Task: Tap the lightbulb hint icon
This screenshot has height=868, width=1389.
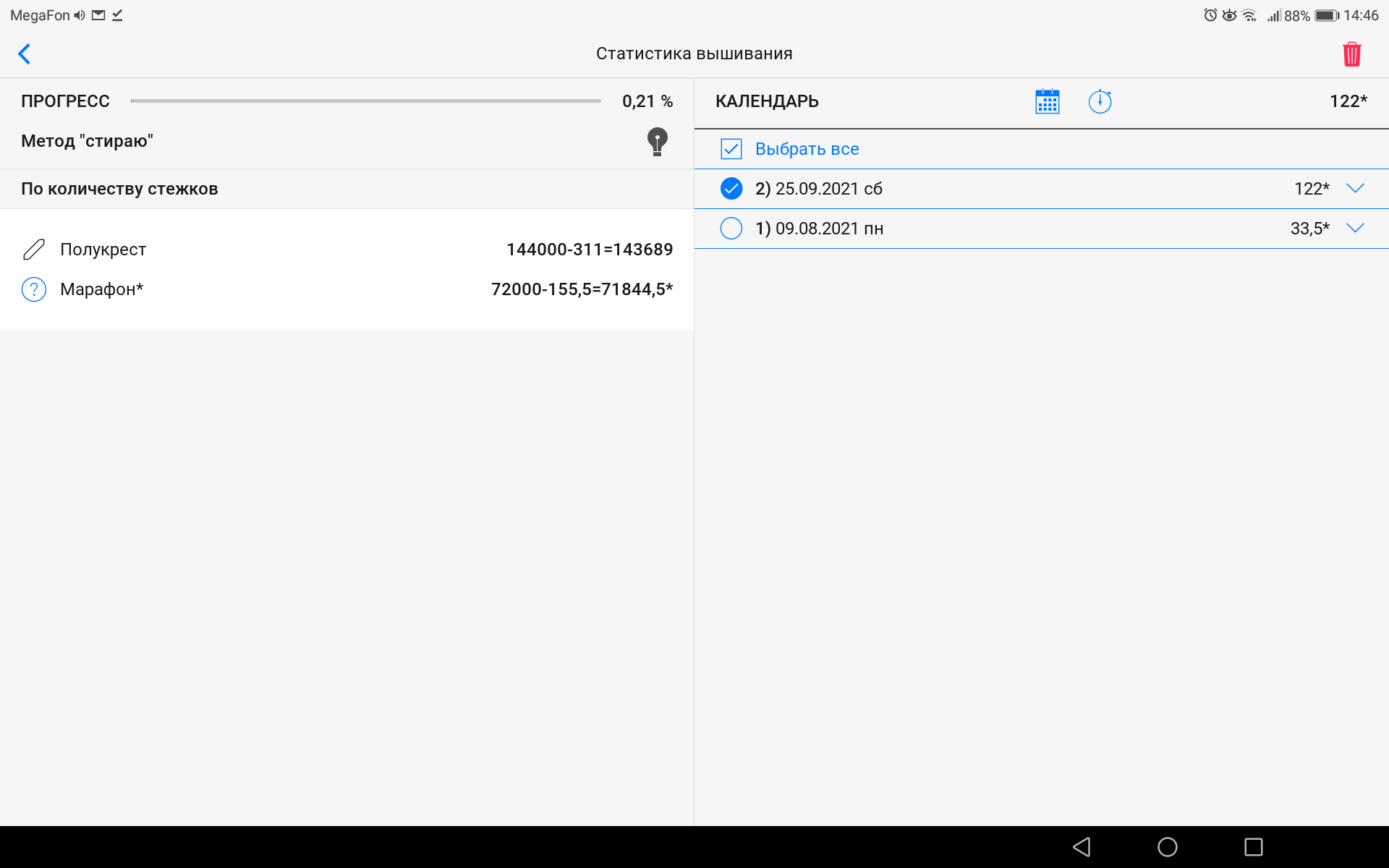Action: tap(657, 142)
